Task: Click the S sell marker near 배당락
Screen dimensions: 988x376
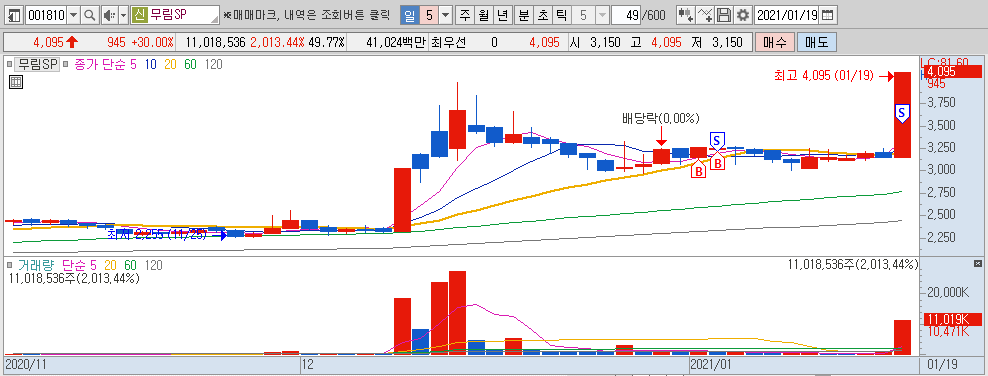Action: (x=718, y=140)
